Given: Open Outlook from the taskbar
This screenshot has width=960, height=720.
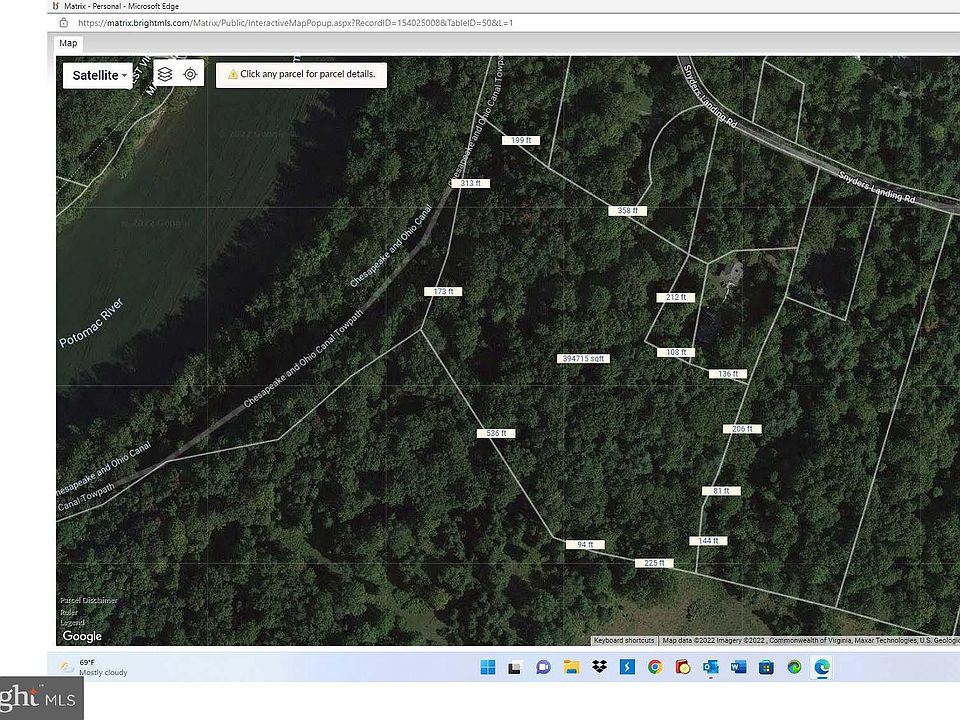Looking at the screenshot, I should coord(711,667).
